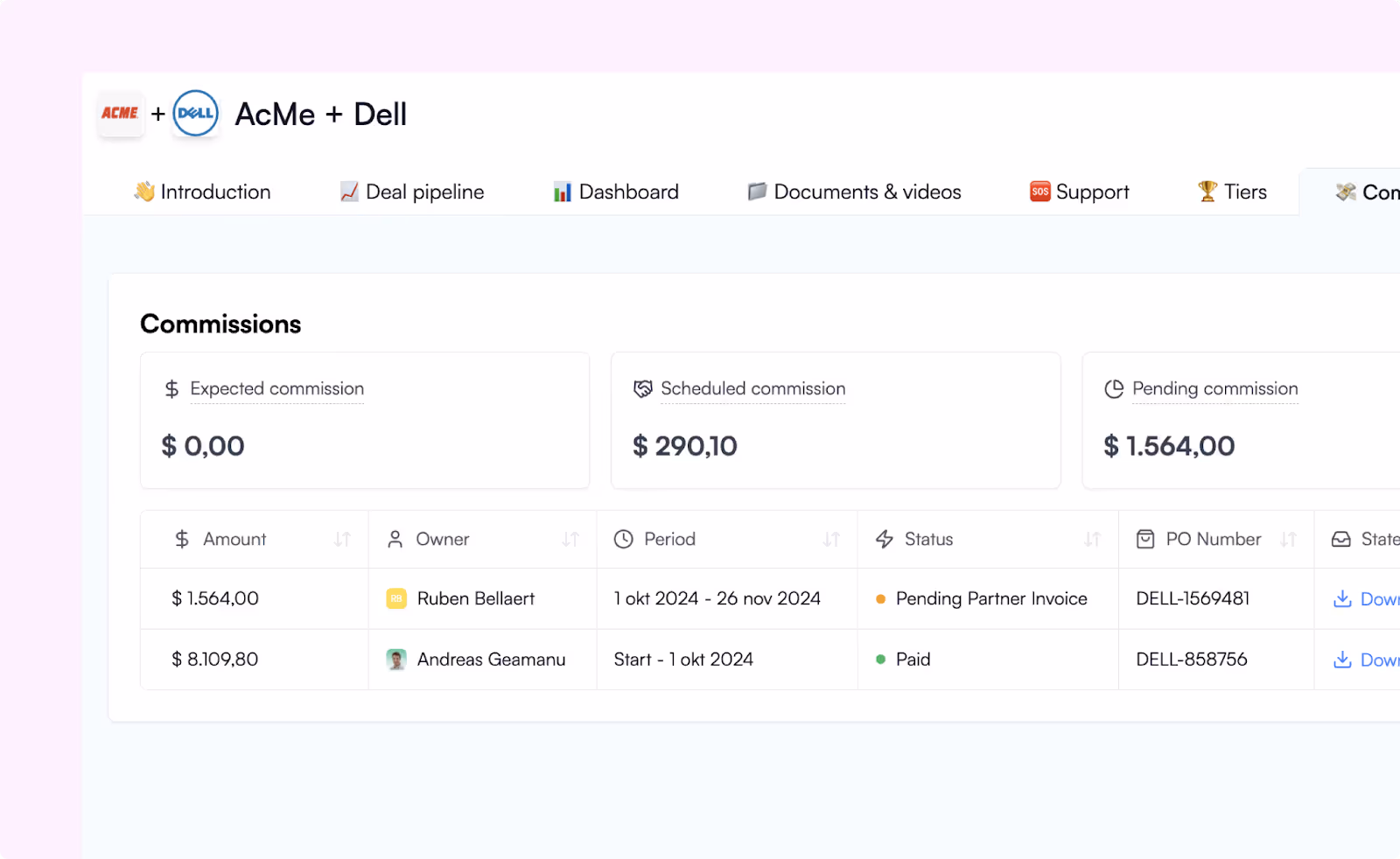Select the Tiers tab
Viewport: 1400px width, 859px height.
[x=1232, y=192]
